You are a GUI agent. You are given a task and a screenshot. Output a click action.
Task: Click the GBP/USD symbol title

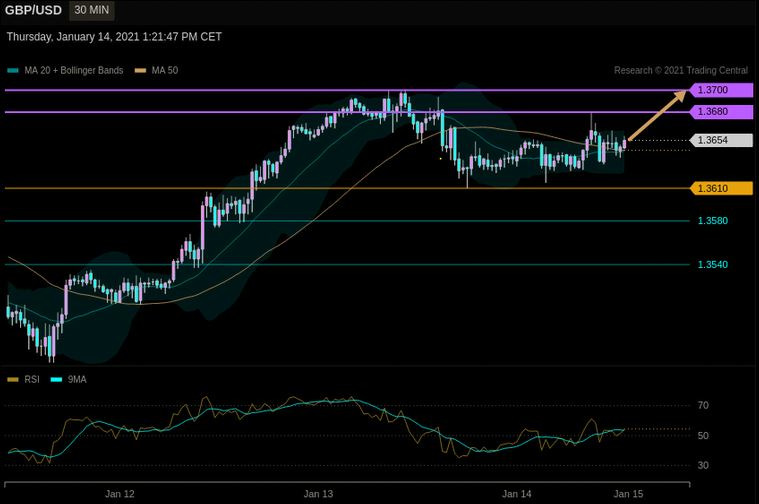pyautogui.click(x=33, y=10)
